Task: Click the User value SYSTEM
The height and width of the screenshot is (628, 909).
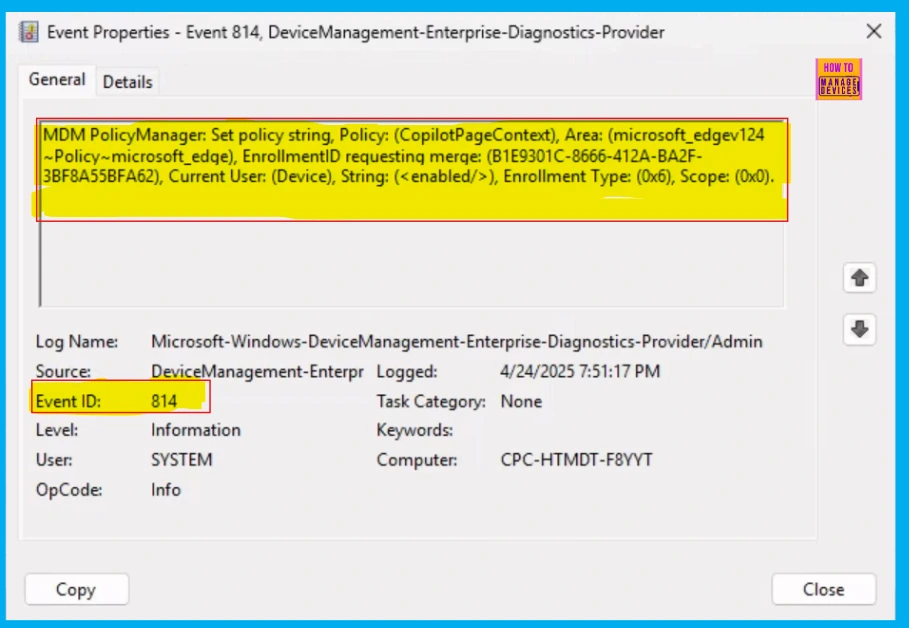Action: coord(181,460)
